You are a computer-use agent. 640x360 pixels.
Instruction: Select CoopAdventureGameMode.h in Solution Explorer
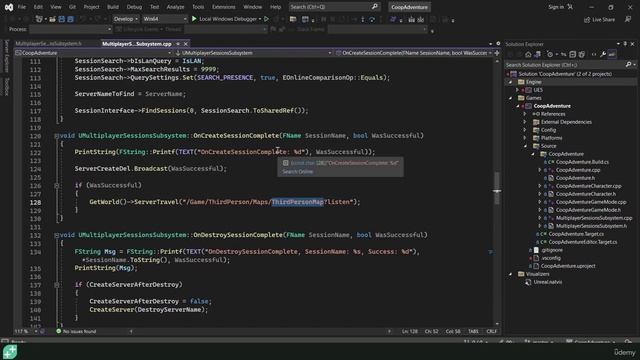tap(588, 210)
